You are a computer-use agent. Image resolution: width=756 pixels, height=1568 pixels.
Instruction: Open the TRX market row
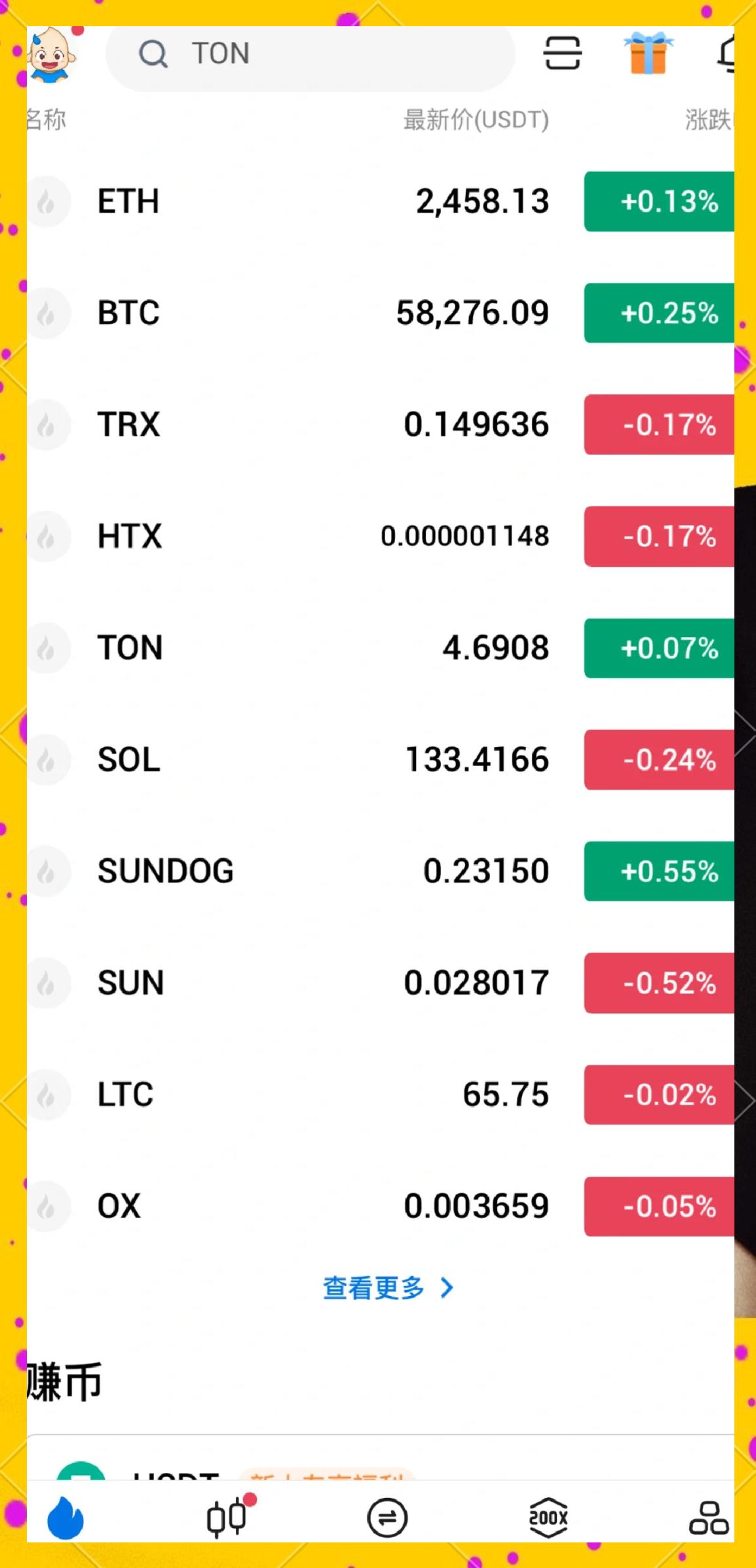(381, 424)
